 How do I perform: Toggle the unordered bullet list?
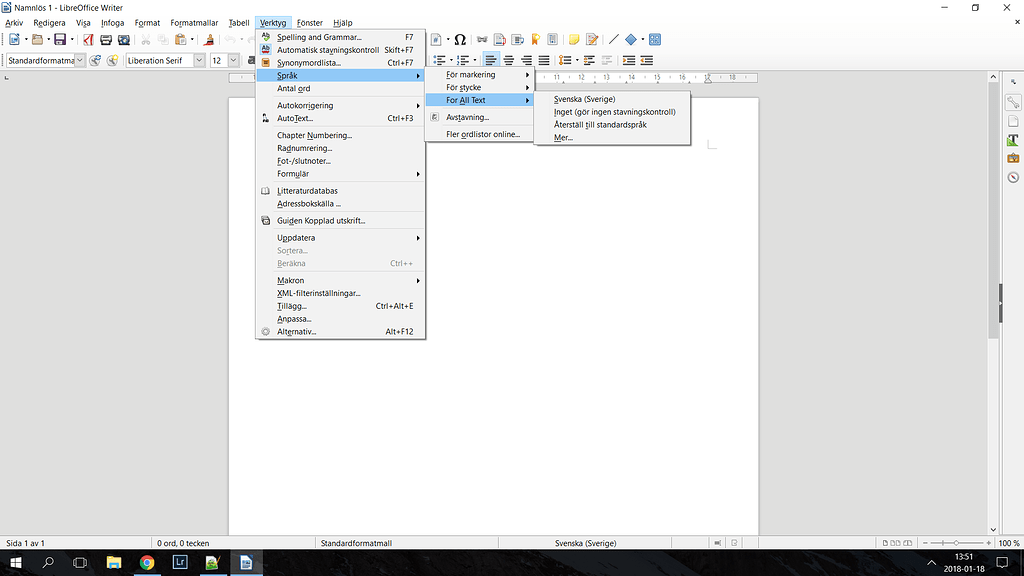pos(439,59)
